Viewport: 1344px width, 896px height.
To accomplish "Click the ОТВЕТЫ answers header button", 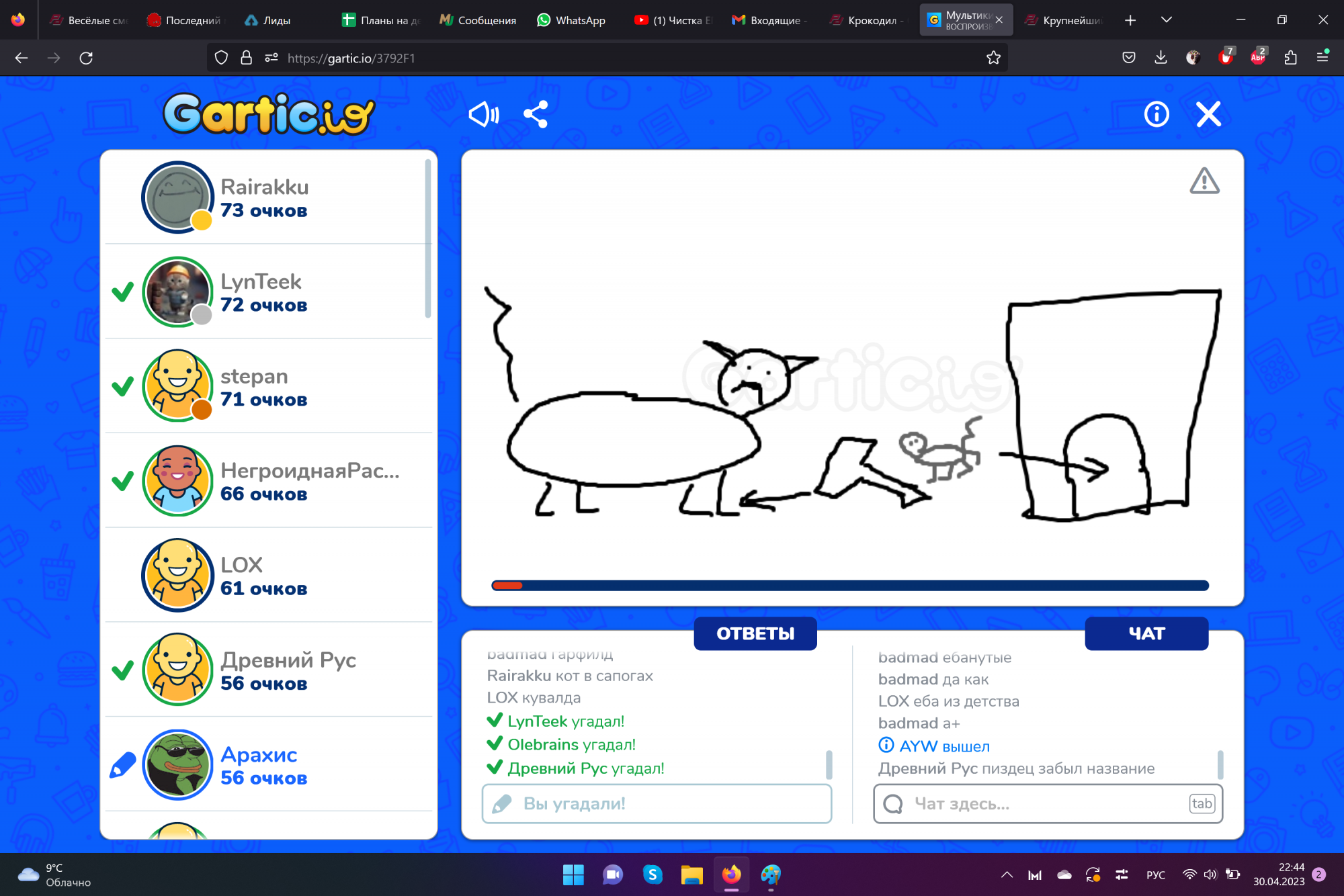I will pos(755,633).
